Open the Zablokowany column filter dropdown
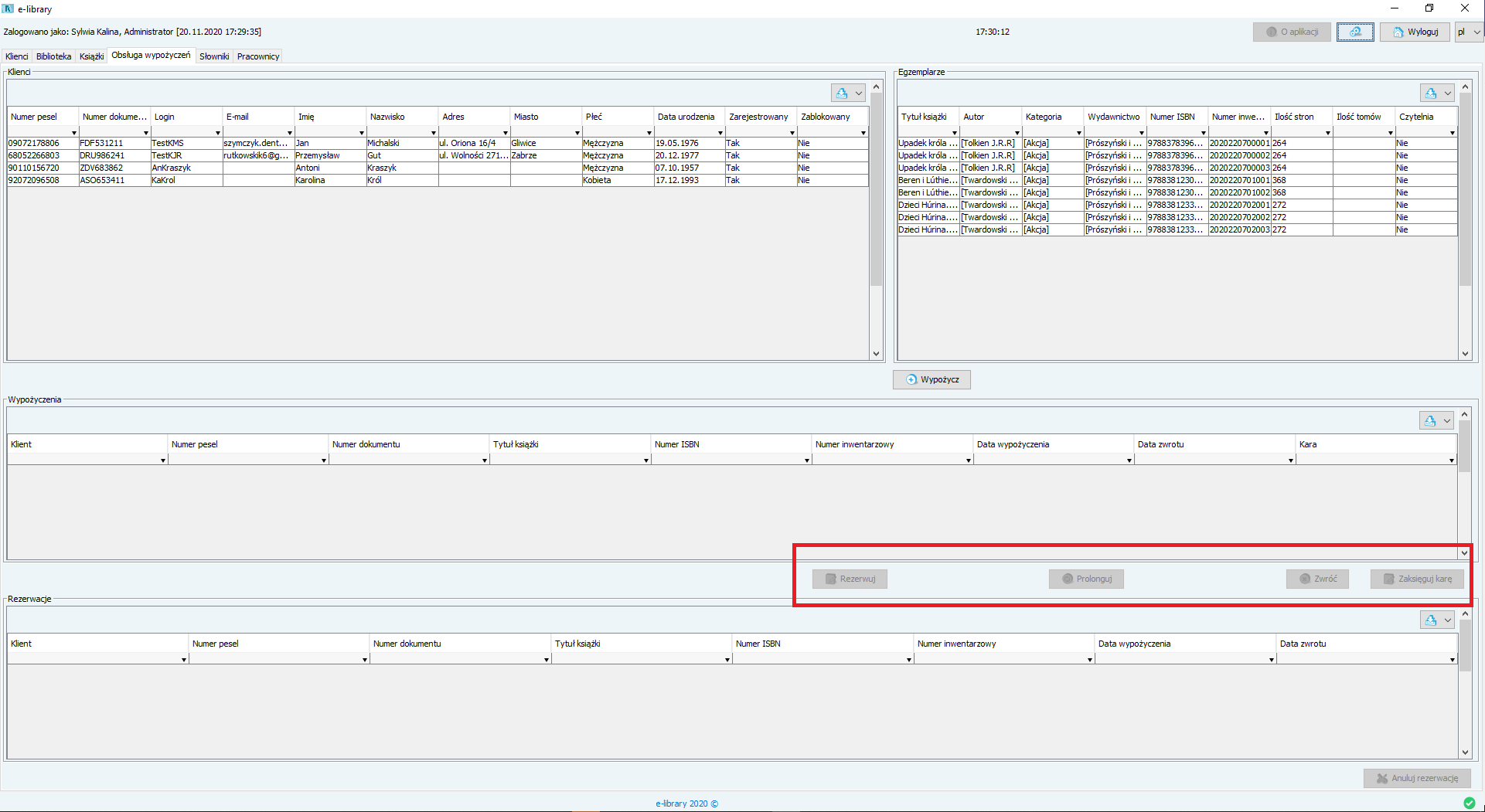This screenshot has height=812, width=1485. [x=863, y=133]
